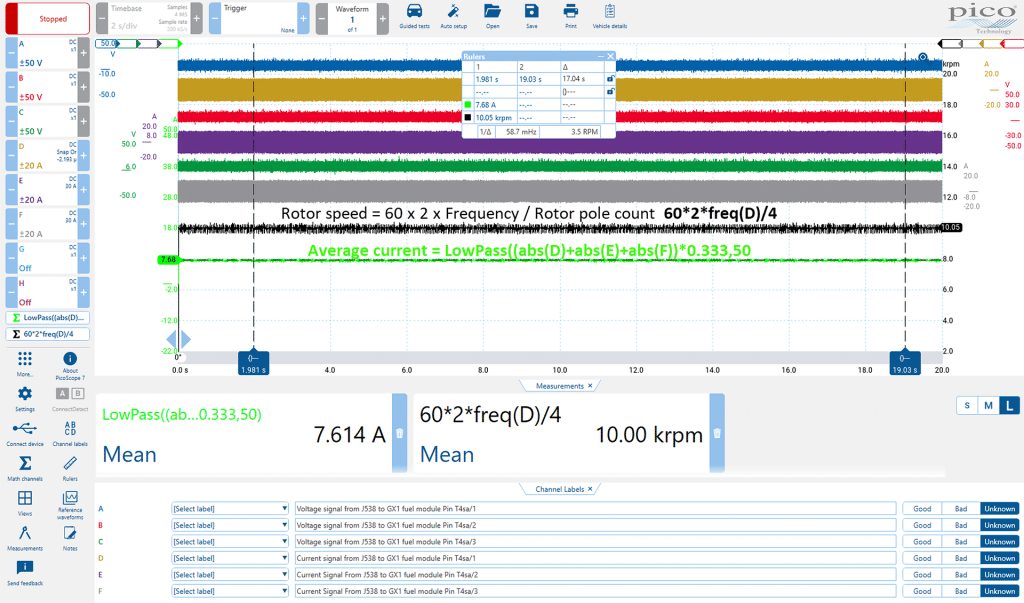Open the Math channels sigma icon
This screenshot has width=1024, height=603.
[25, 463]
